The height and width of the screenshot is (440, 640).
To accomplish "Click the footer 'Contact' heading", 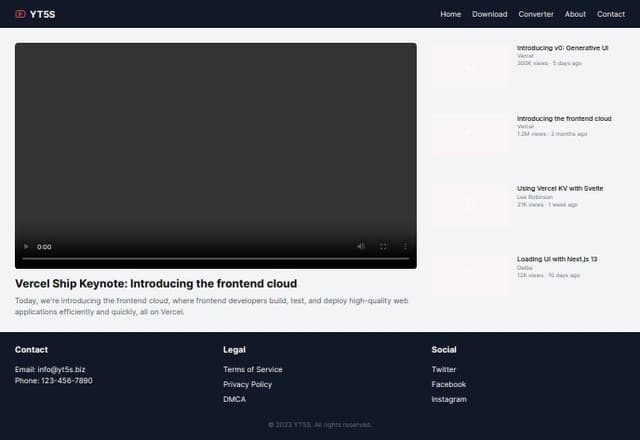I will (x=31, y=349).
